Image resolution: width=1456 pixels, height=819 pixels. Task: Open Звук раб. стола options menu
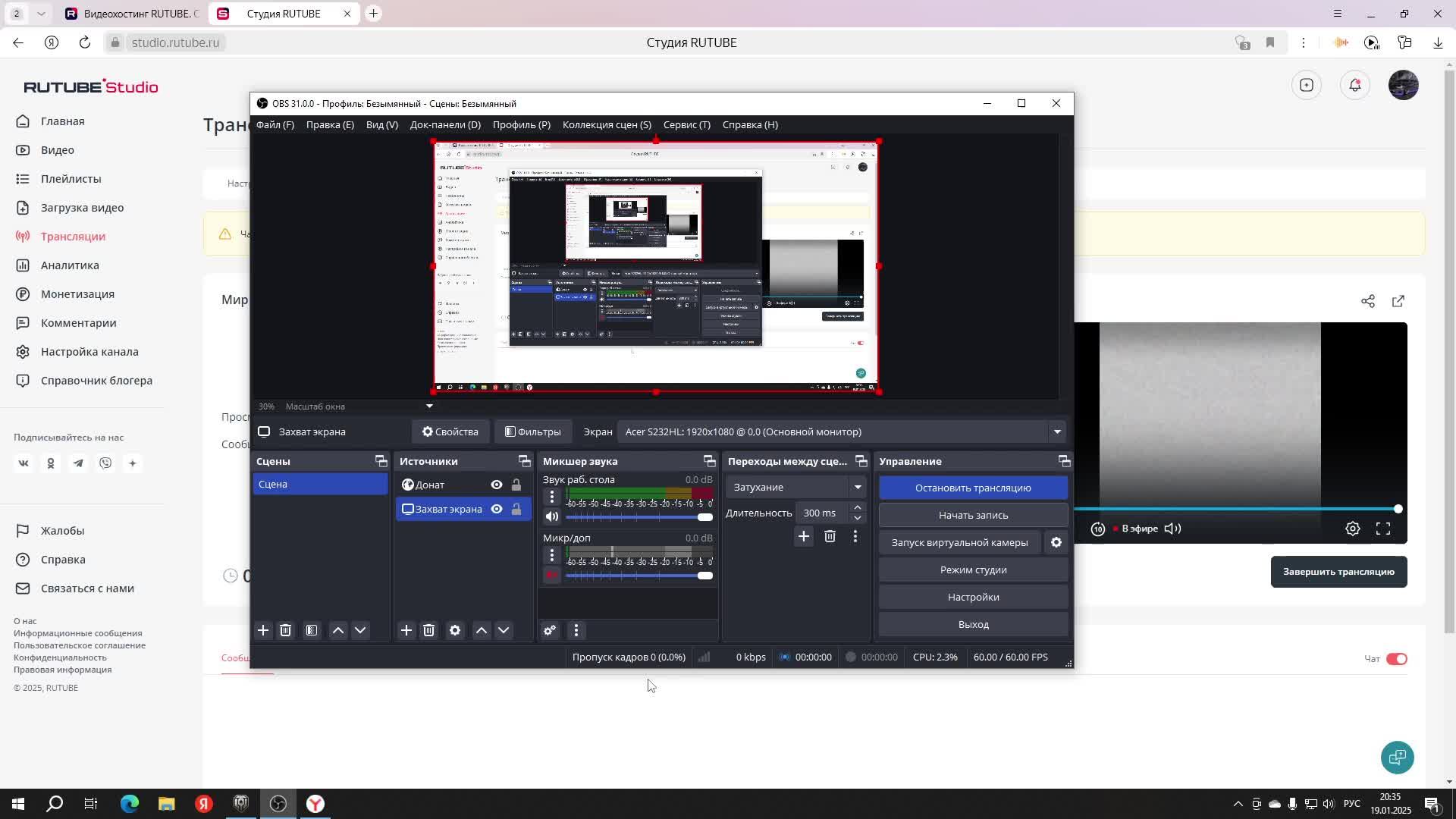coord(552,496)
